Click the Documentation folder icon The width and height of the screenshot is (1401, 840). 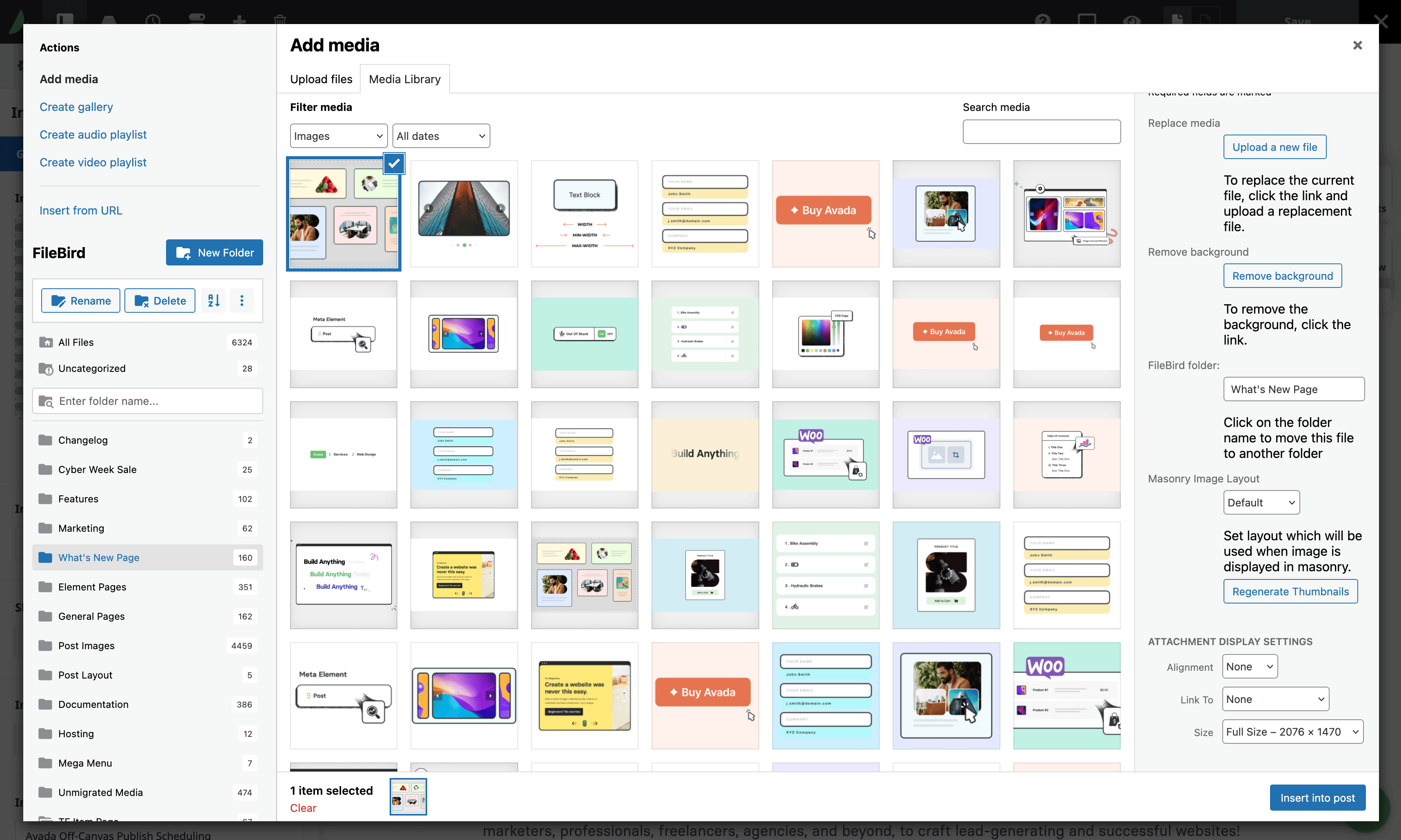pos(45,704)
